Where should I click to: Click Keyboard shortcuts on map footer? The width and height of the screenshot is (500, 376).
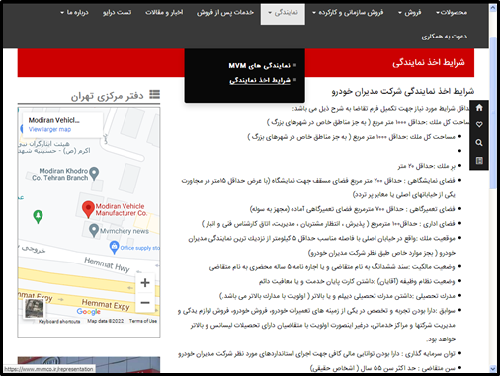(x=59, y=321)
